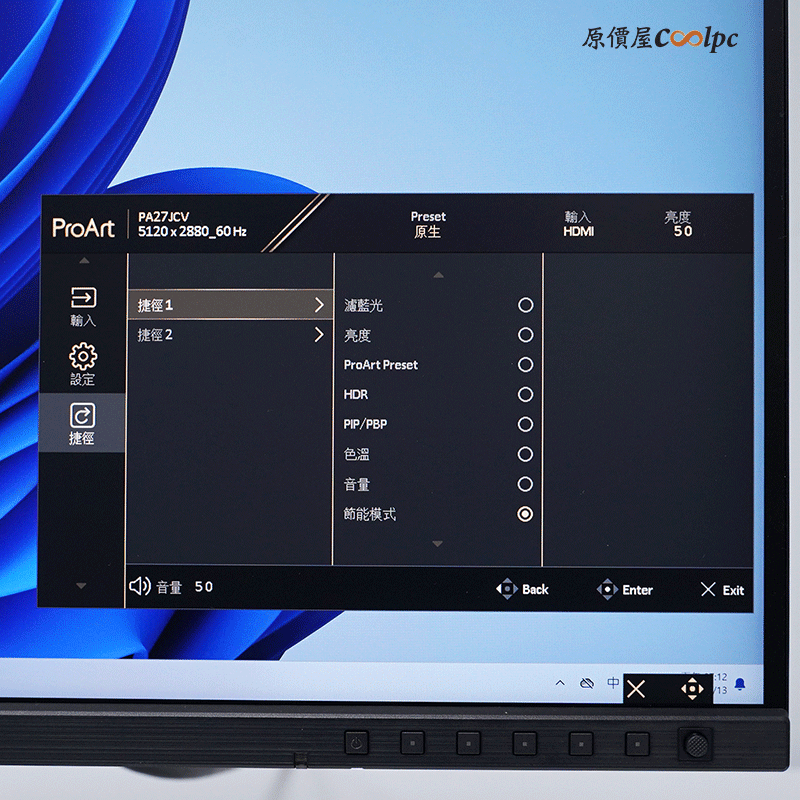This screenshot has width=800, height=800.
Task: Select the HDR radio option
Action: [x=526, y=394]
